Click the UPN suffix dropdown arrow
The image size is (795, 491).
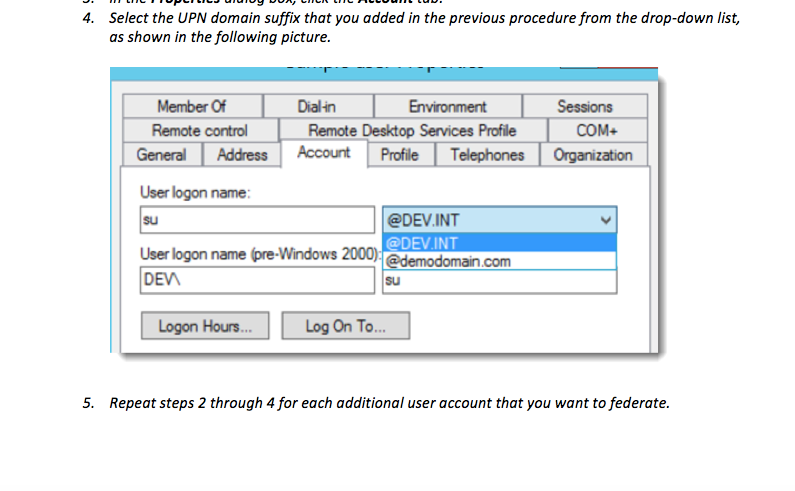pyautogui.click(x=604, y=220)
